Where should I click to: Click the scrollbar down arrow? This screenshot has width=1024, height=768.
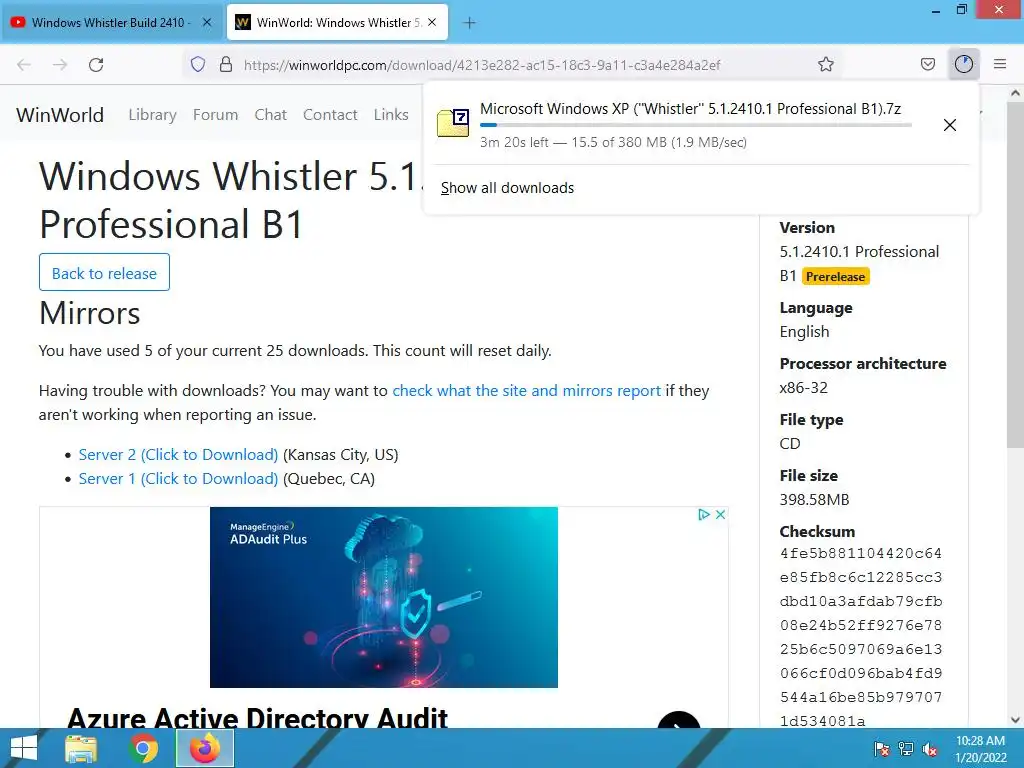[x=1015, y=720]
